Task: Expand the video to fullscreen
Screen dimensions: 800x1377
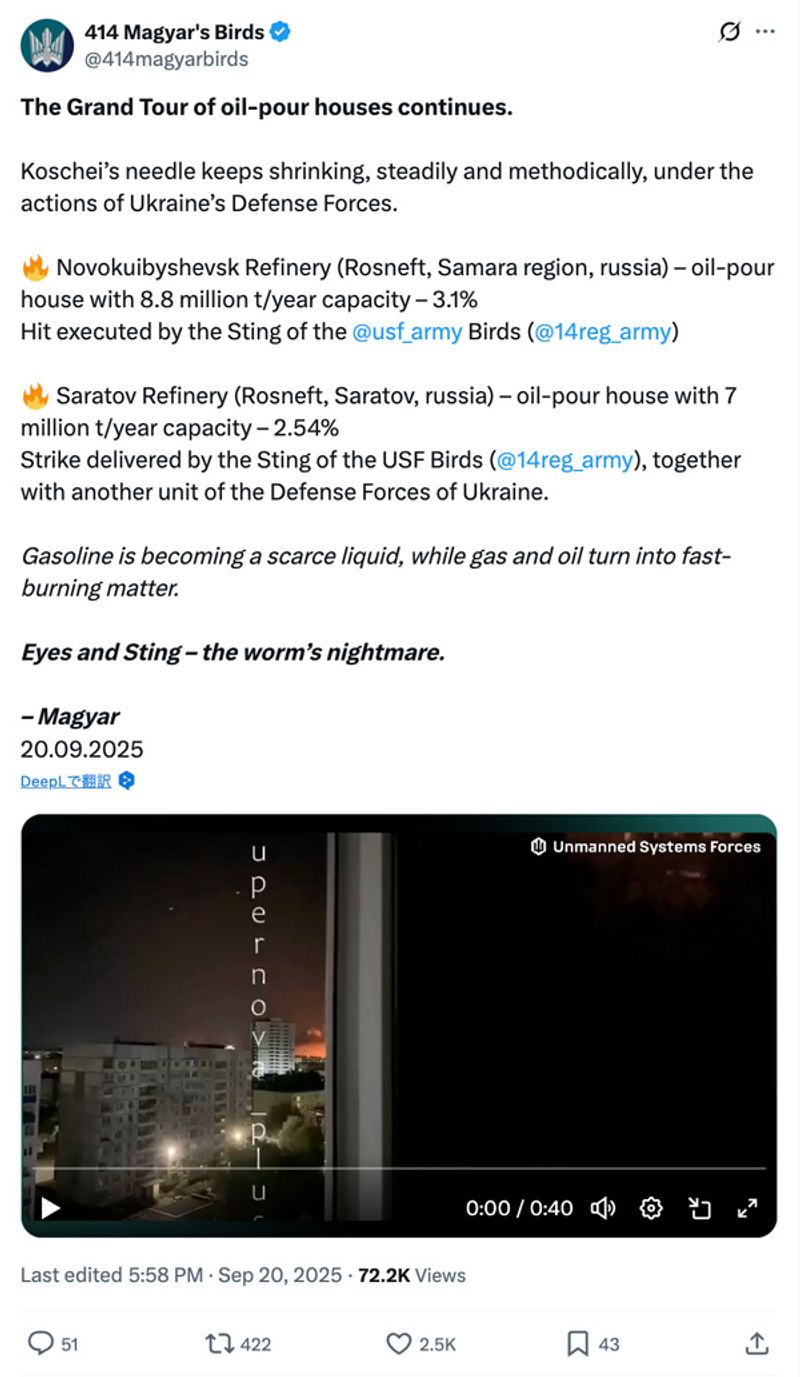Action: pyautogui.click(x=747, y=1208)
